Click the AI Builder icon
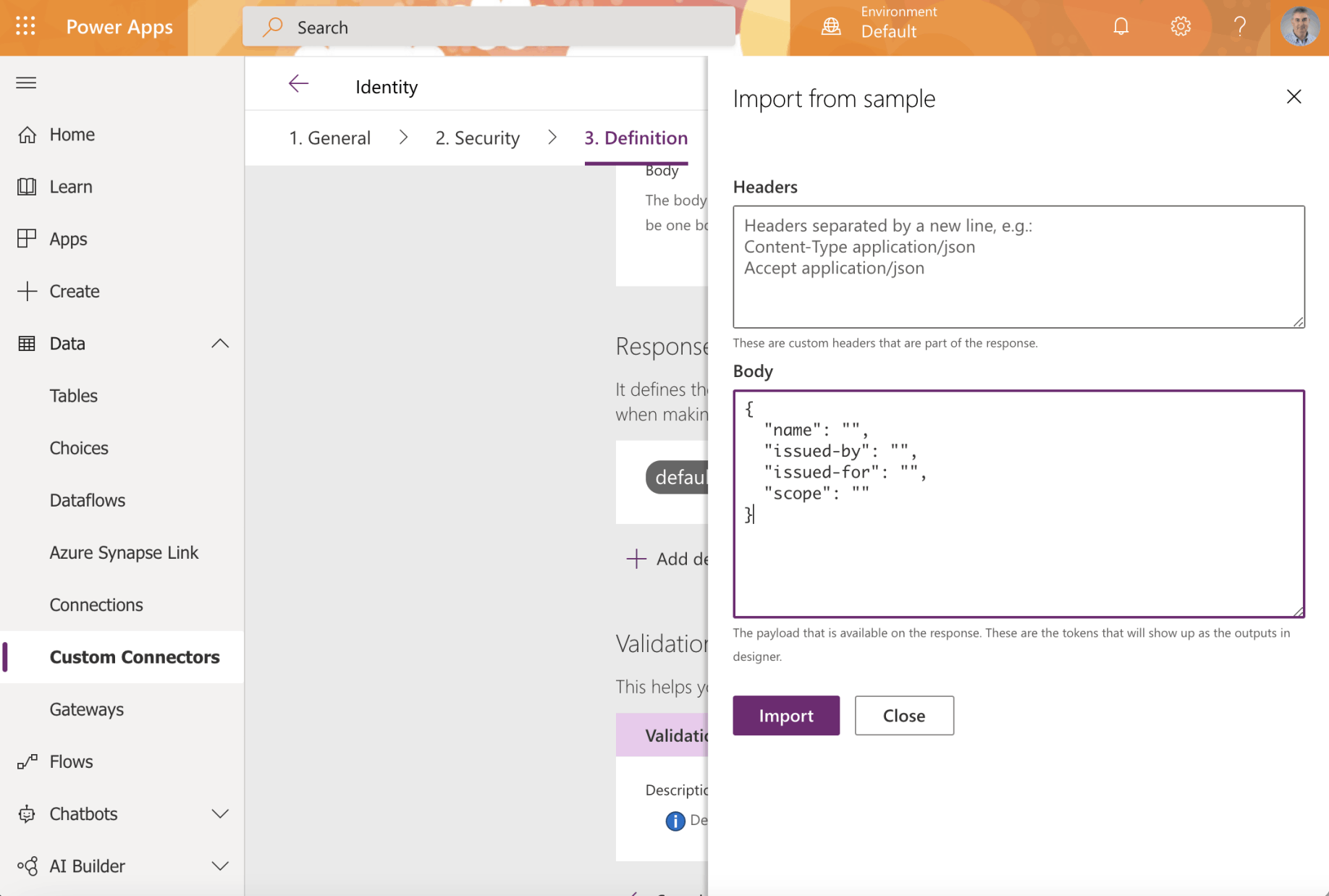 pyautogui.click(x=27, y=866)
